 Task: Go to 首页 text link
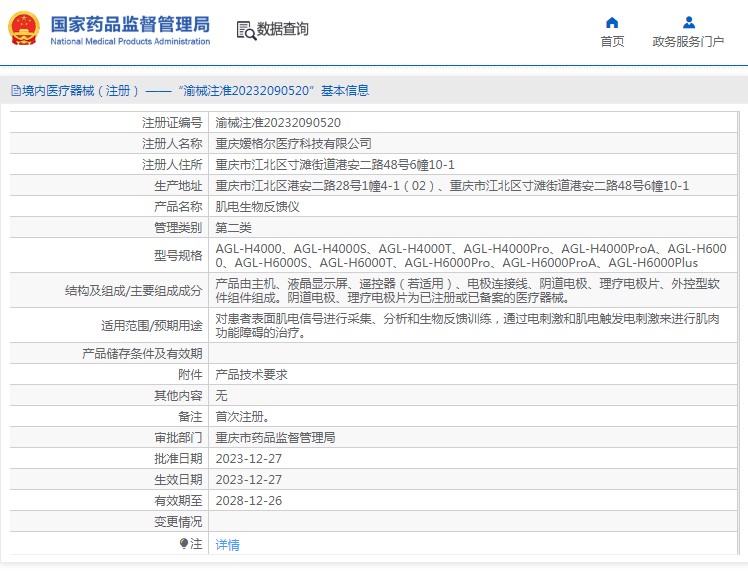612,42
